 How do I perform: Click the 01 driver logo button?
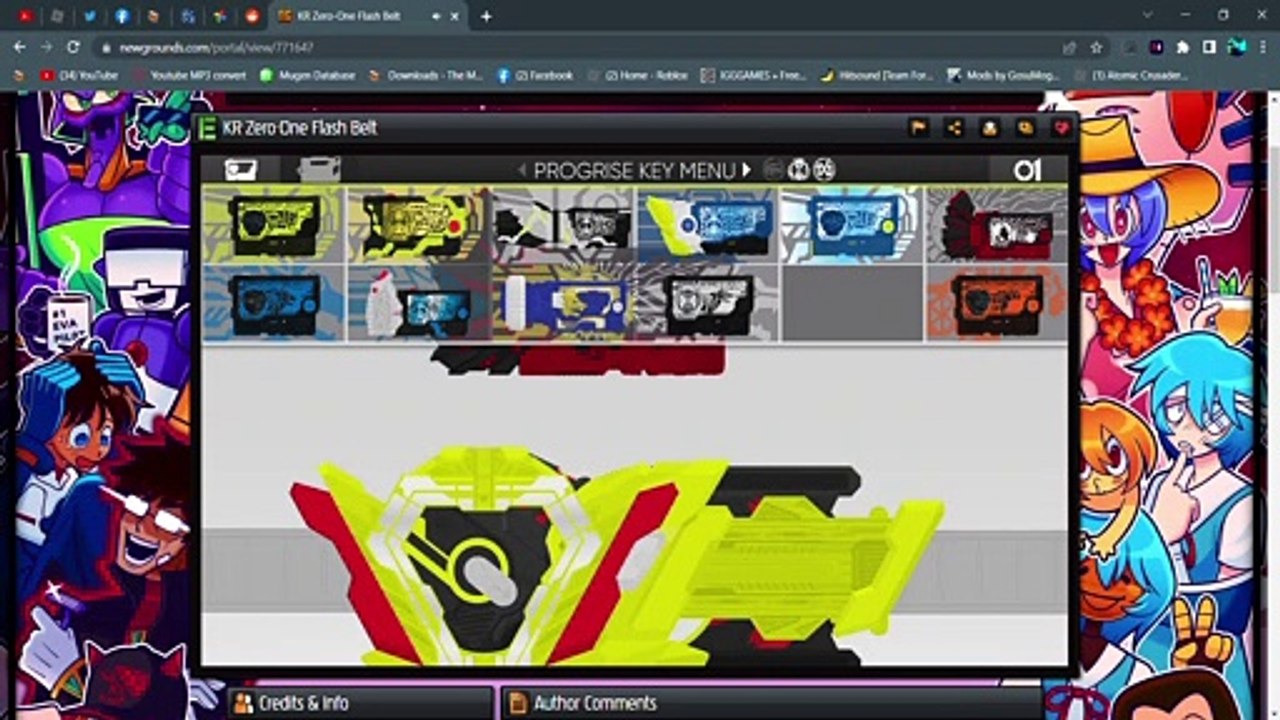pos(1026,170)
